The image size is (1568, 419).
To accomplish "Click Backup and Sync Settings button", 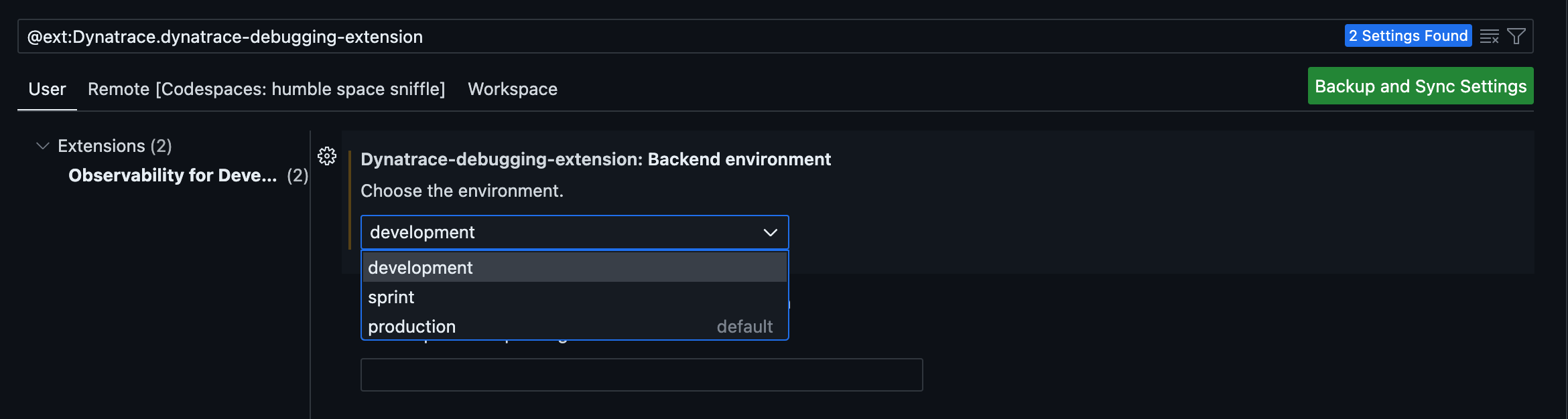I will click(1421, 86).
